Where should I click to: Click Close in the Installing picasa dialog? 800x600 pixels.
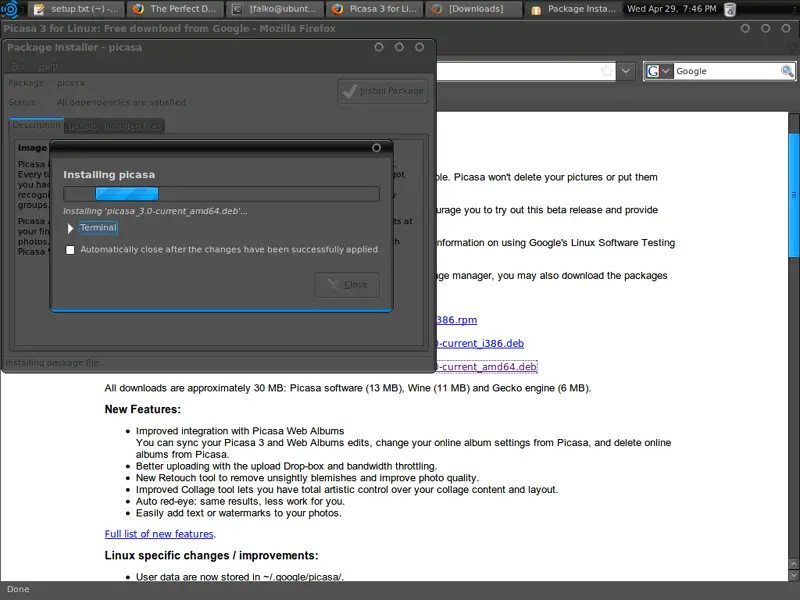347,285
